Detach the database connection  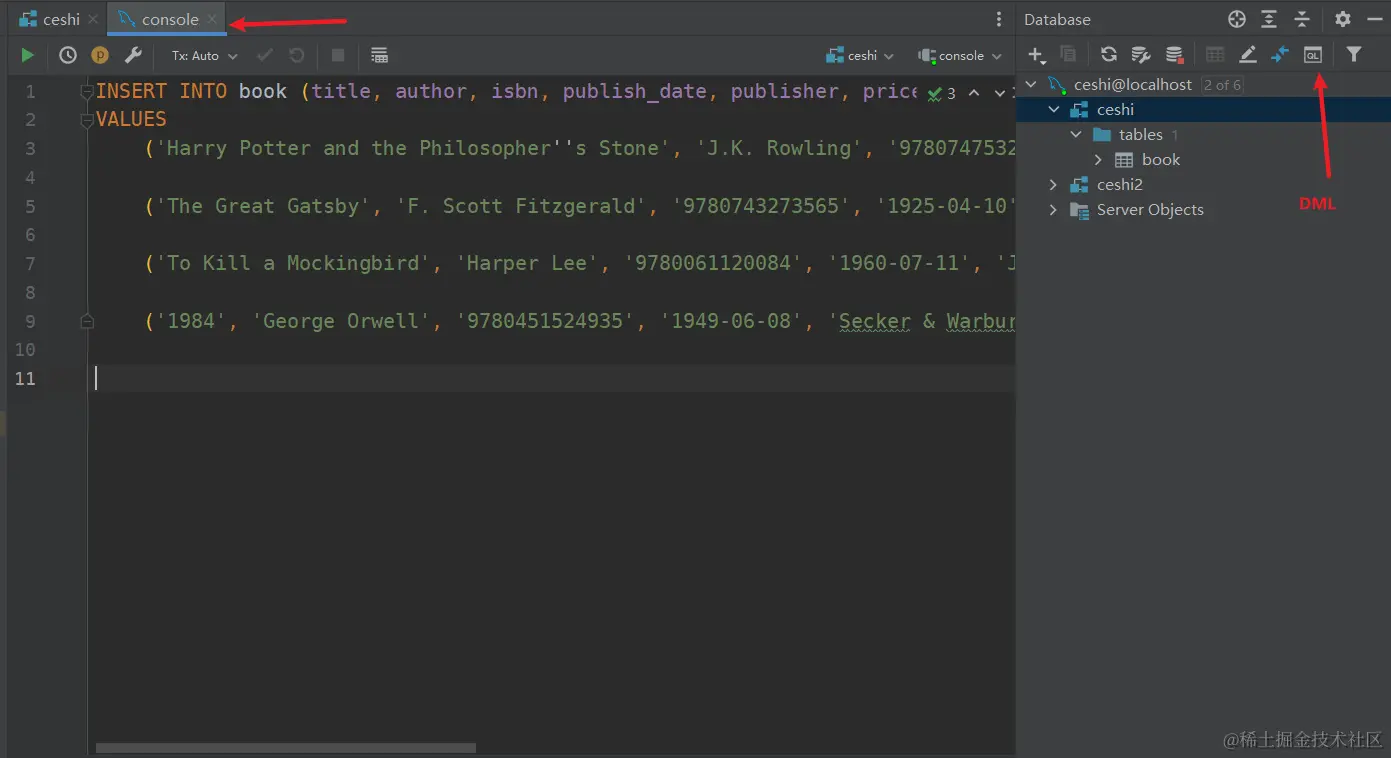[x=1174, y=55]
